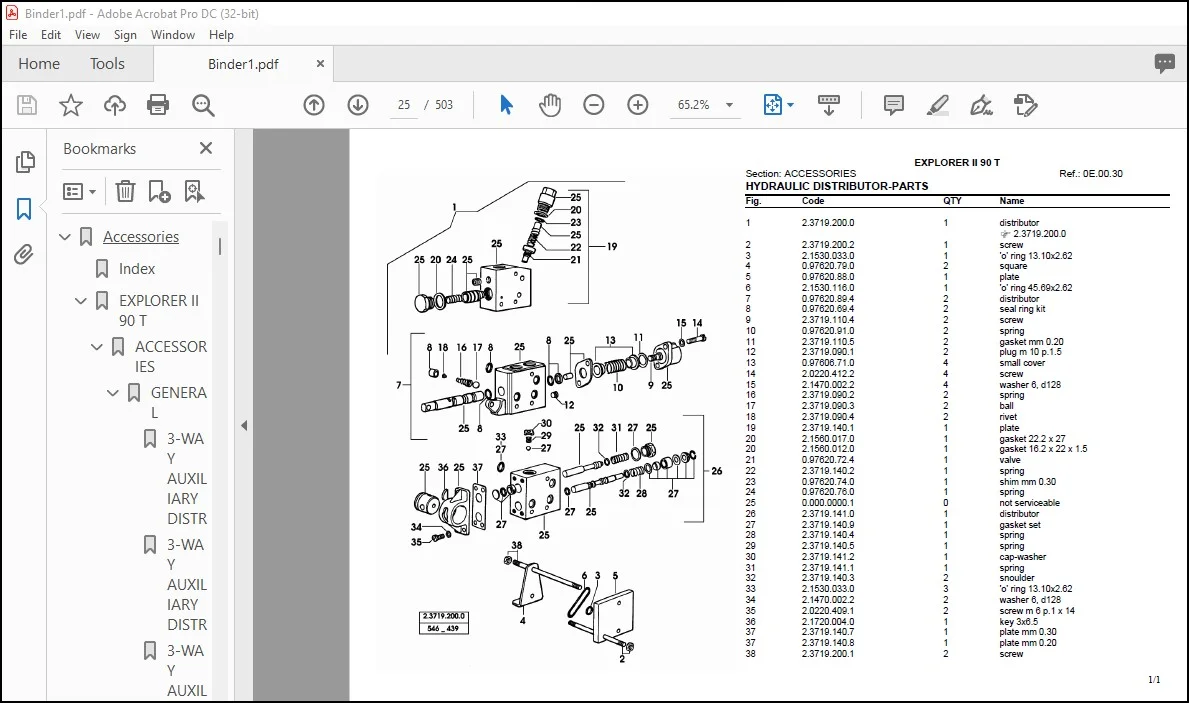Open the Page Thumbnails panel icon
Viewport: 1189px width, 703px height.
[25, 162]
